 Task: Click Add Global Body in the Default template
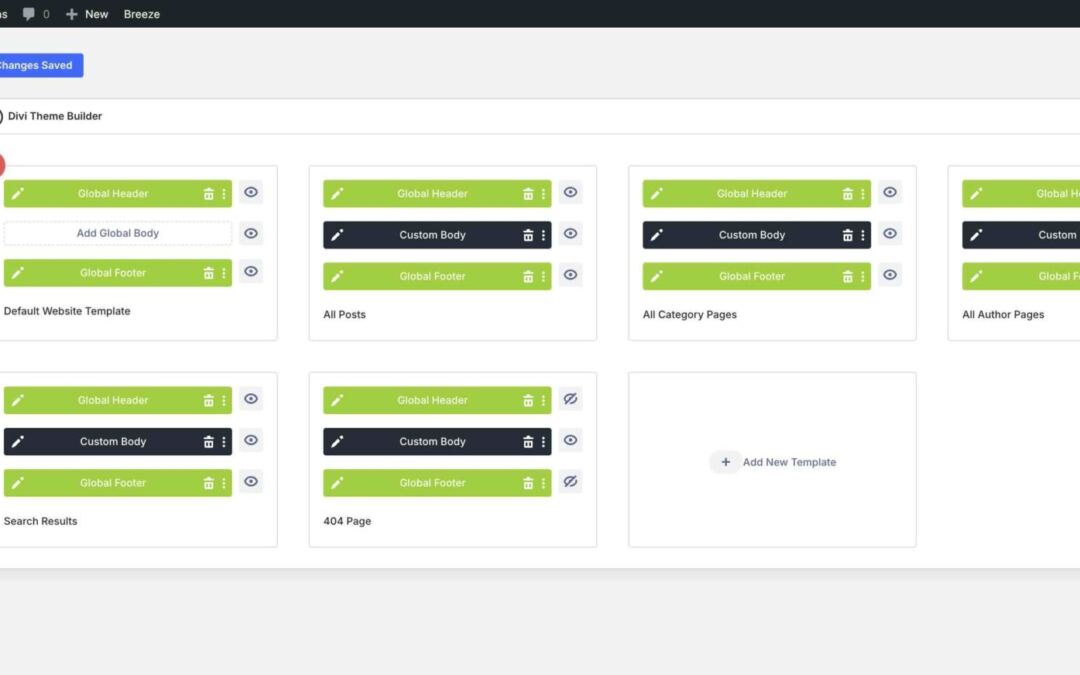(x=117, y=232)
